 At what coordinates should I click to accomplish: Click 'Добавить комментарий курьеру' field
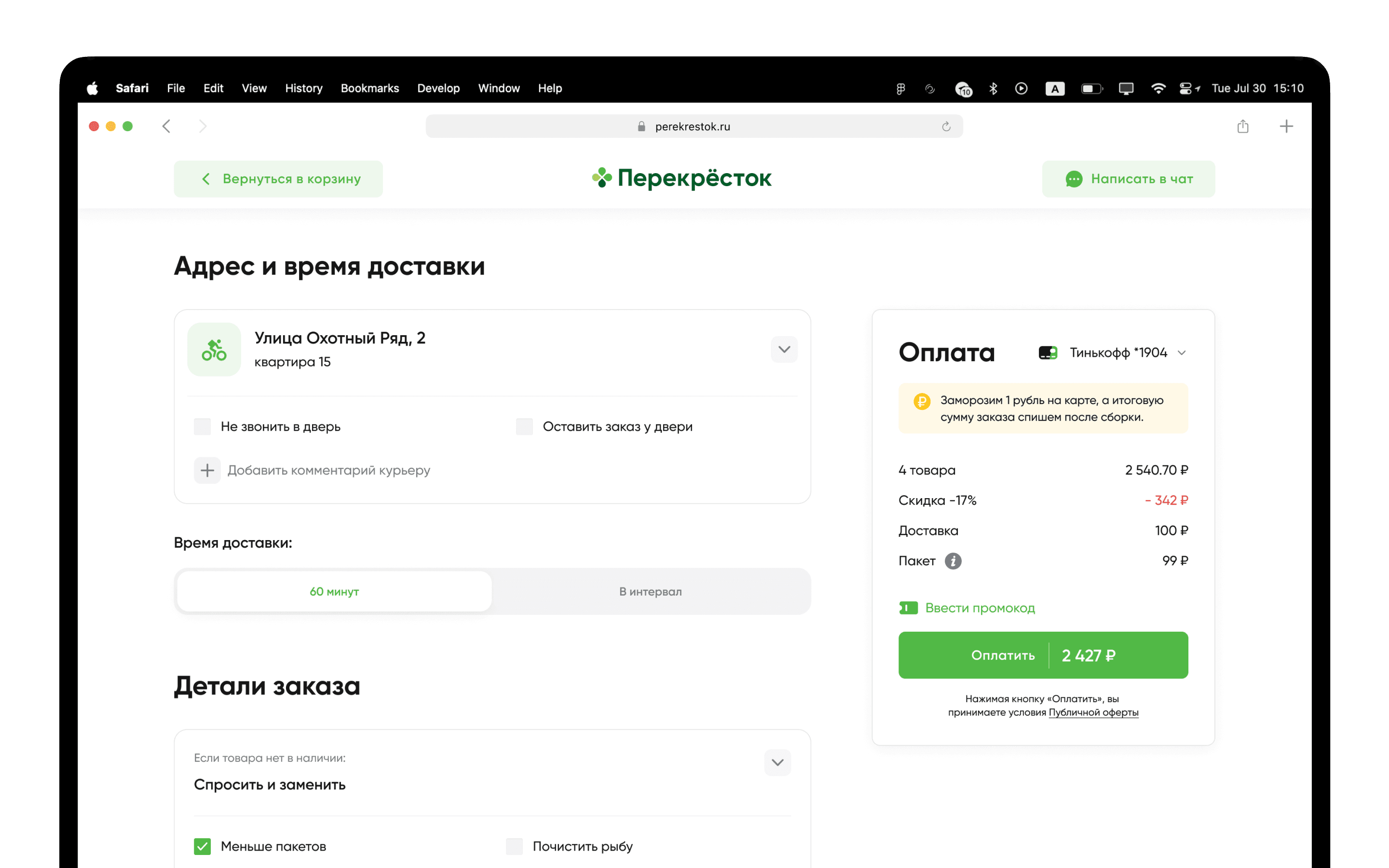(x=328, y=470)
